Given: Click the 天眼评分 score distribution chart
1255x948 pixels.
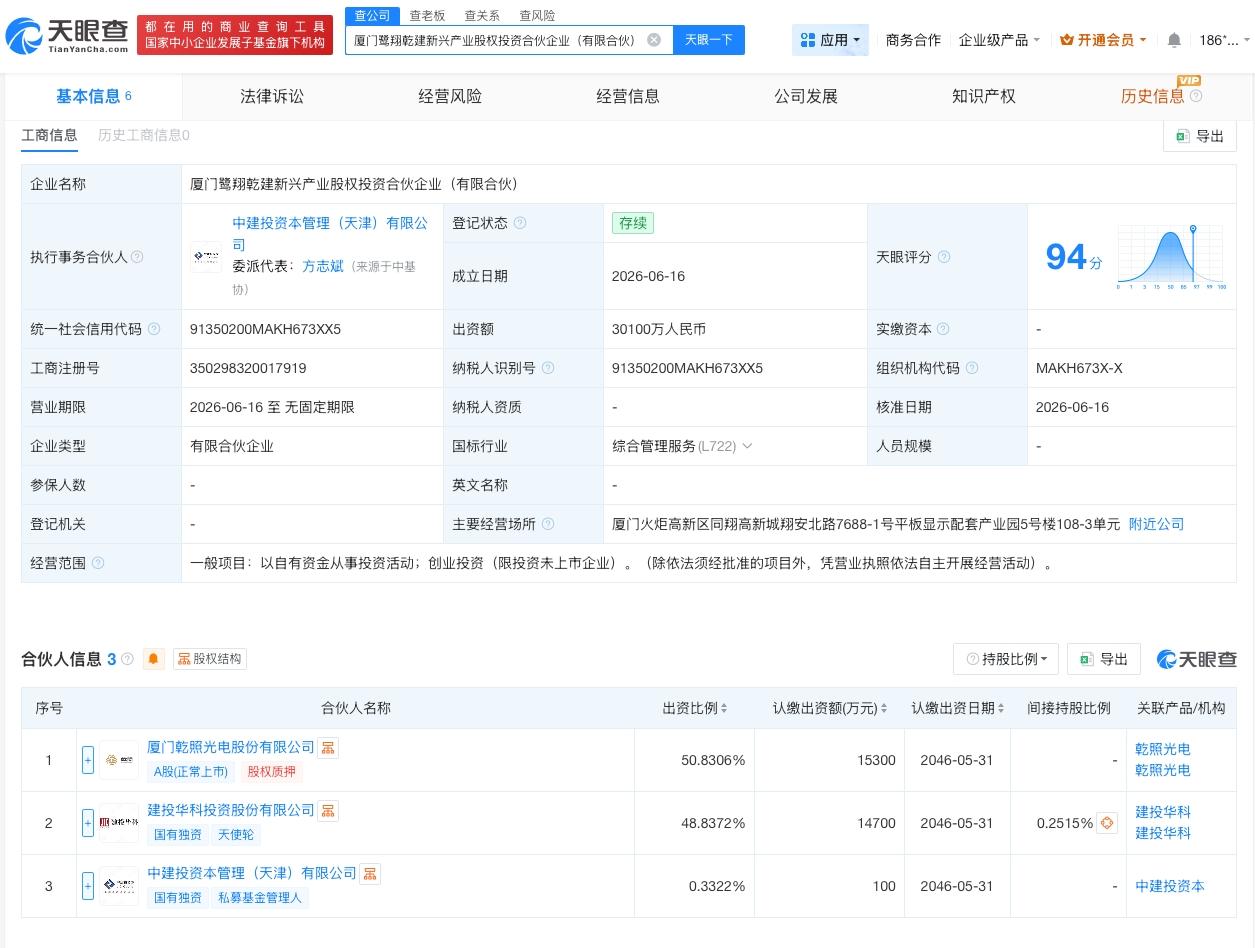Looking at the screenshot, I should [1171, 257].
